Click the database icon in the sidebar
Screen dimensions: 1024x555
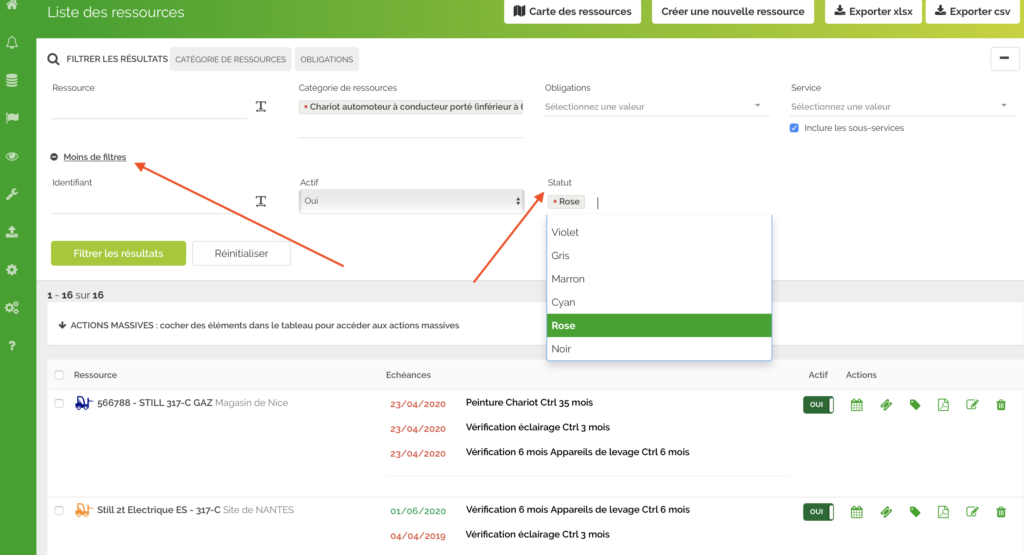[12, 80]
